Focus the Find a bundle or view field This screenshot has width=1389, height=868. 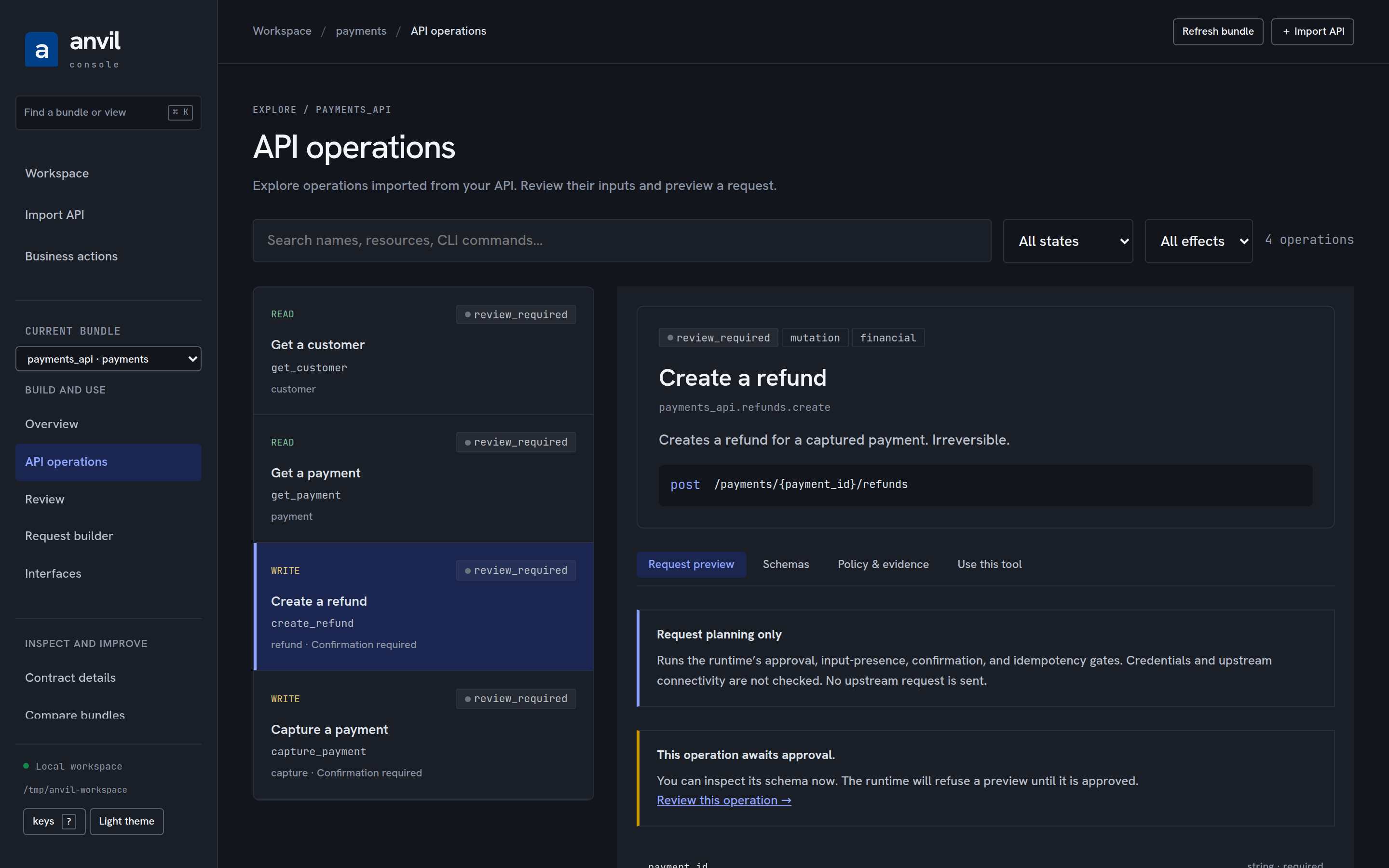[109, 112]
